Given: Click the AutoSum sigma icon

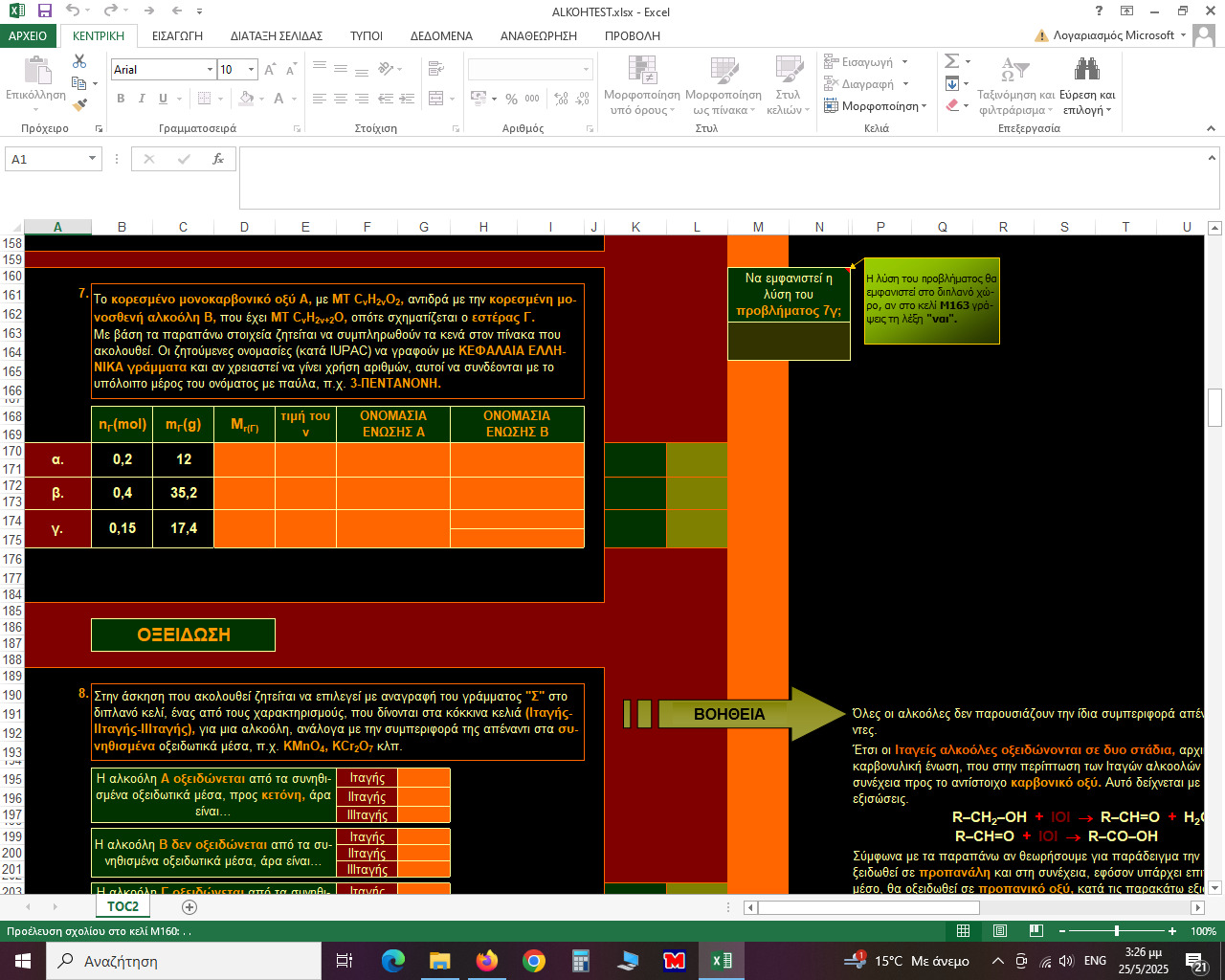Looking at the screenshot, I should (951, 61).
